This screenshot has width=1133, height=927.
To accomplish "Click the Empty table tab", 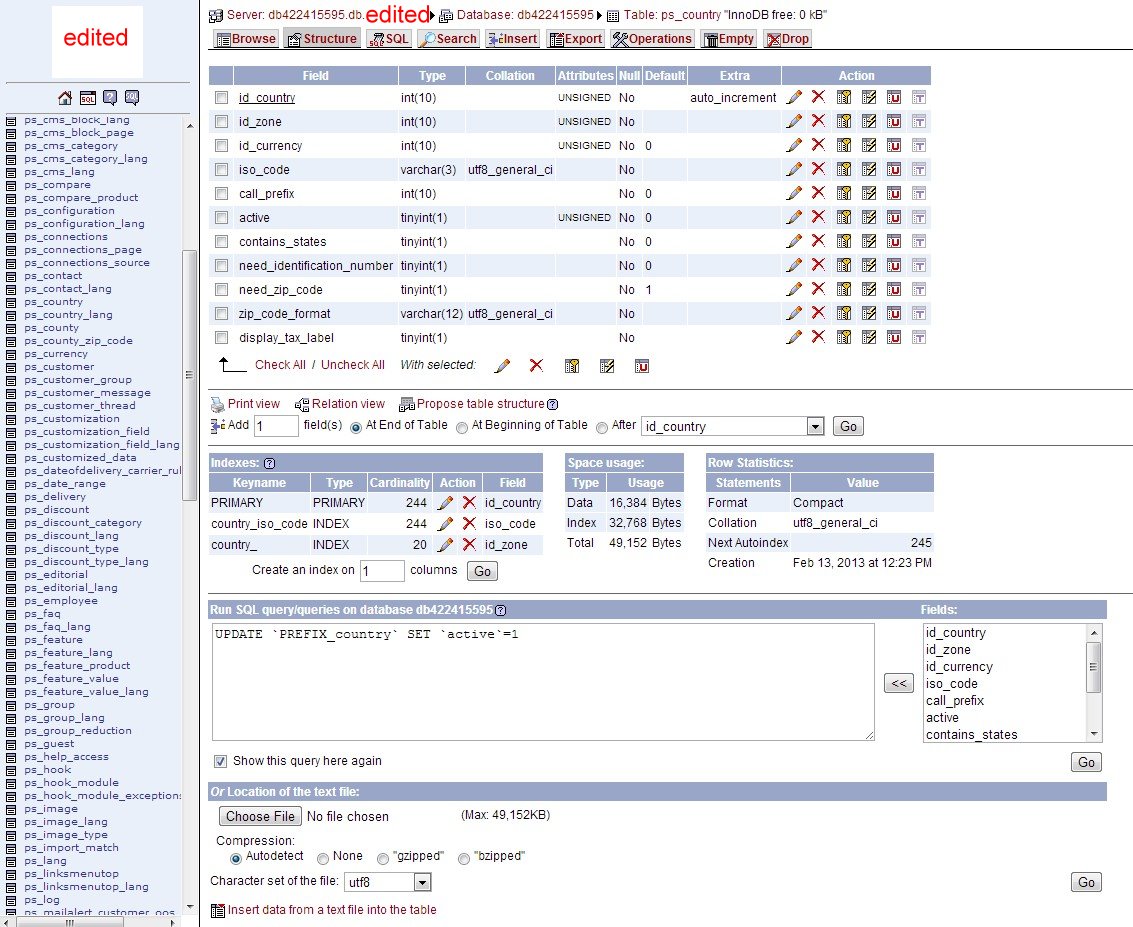I will point(728,39).
